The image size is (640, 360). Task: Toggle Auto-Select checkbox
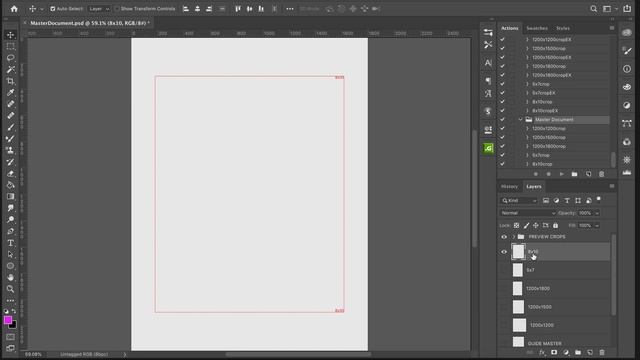(53, 9)
